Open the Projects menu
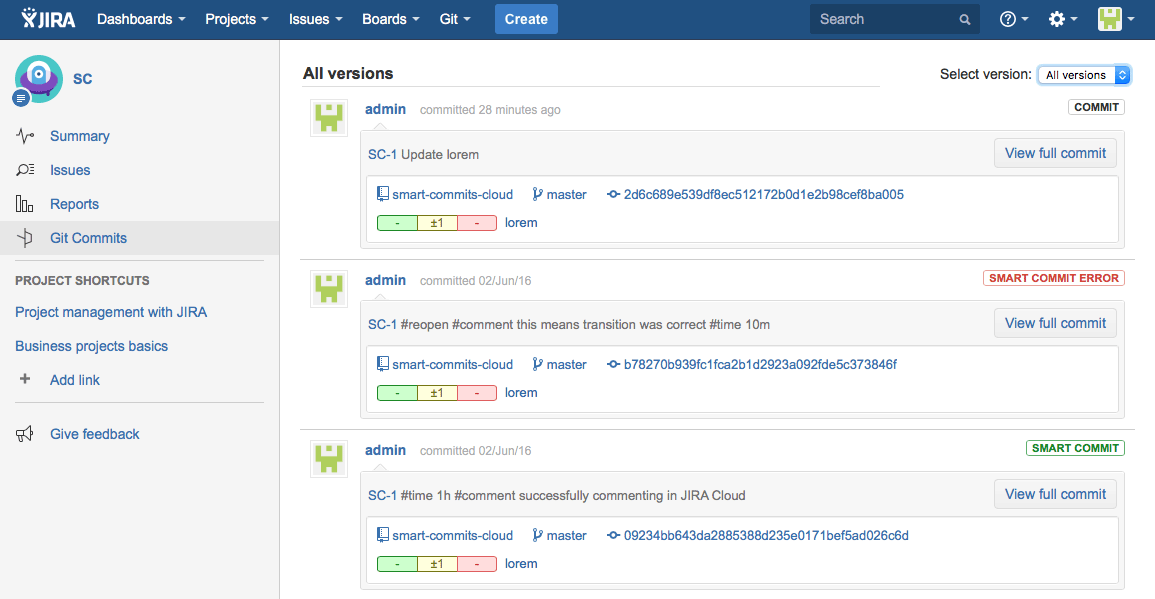This screenshot has height=599, width=1155. (236, 19)
